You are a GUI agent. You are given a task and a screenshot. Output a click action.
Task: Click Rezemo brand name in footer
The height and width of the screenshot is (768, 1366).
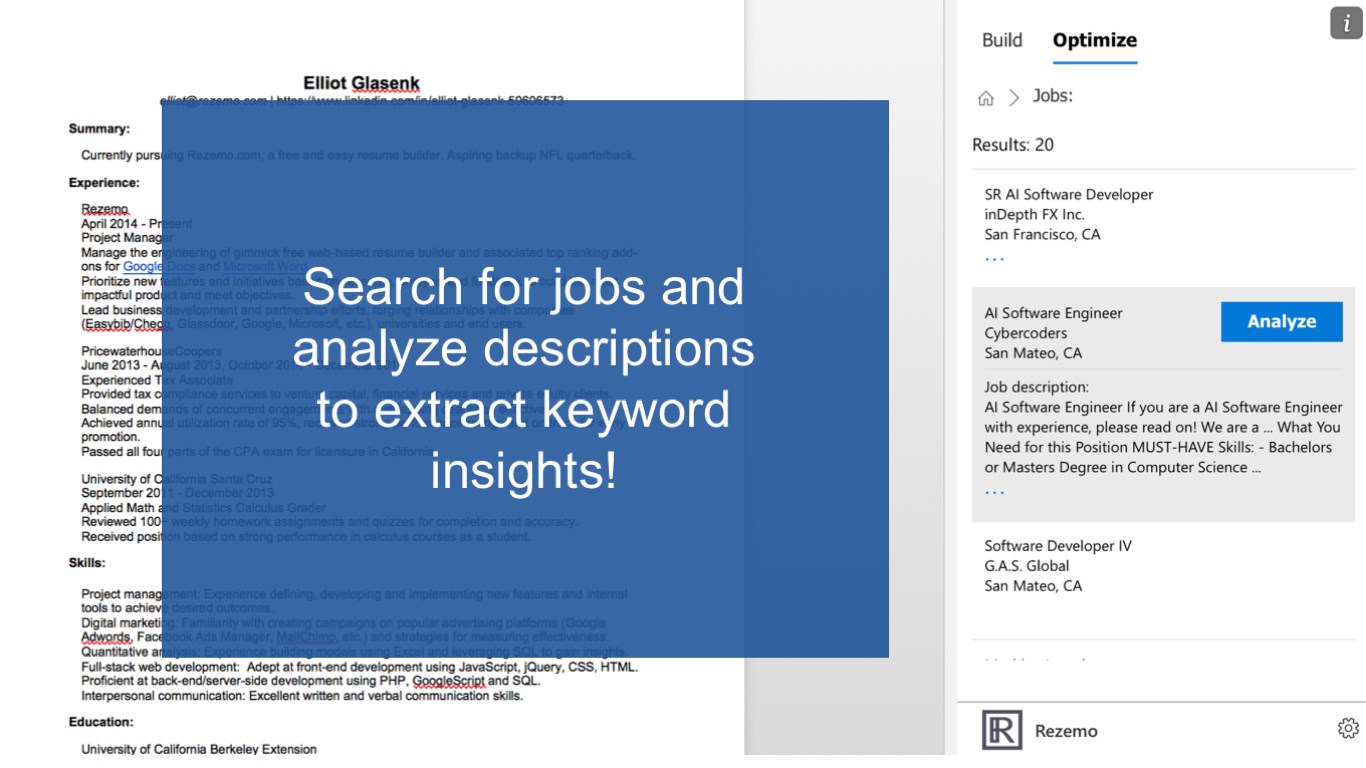coord(1066,731)
